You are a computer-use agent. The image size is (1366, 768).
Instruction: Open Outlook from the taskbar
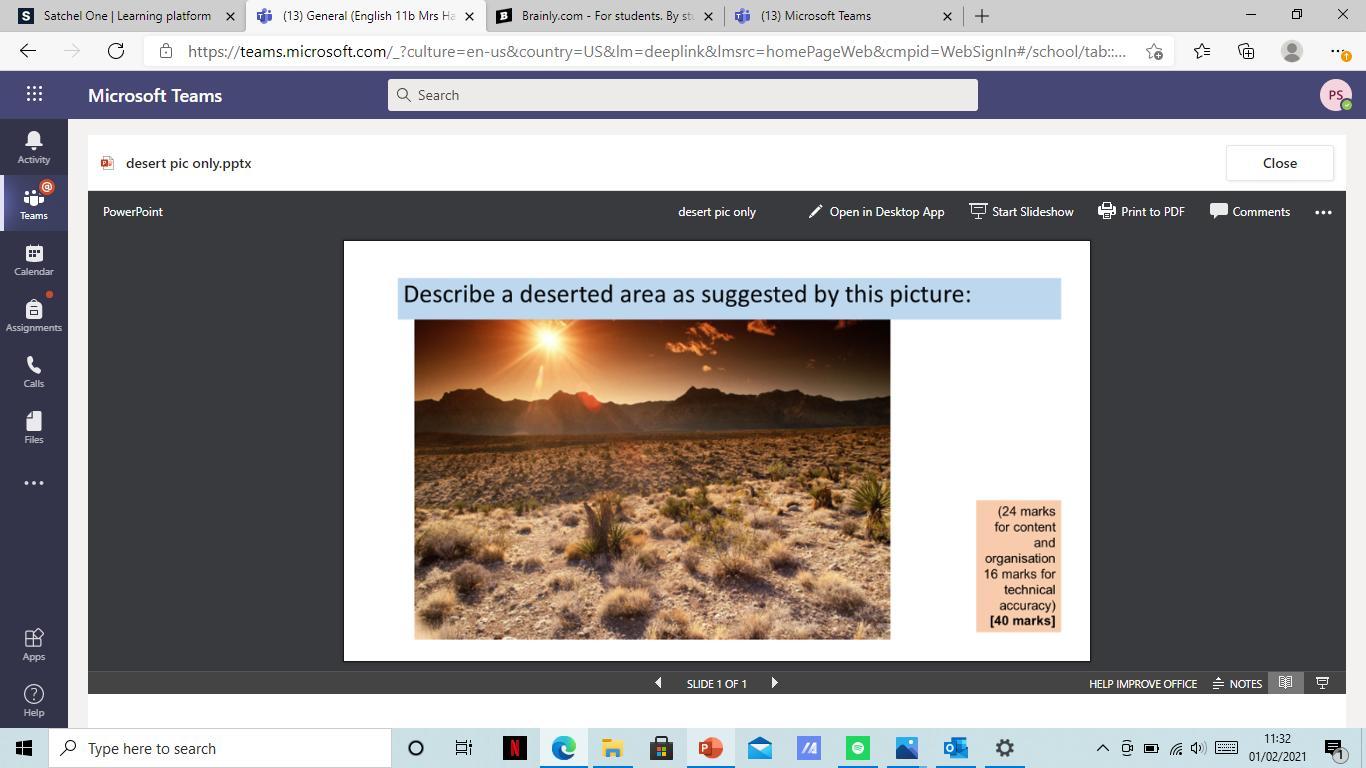click(955, 748)
